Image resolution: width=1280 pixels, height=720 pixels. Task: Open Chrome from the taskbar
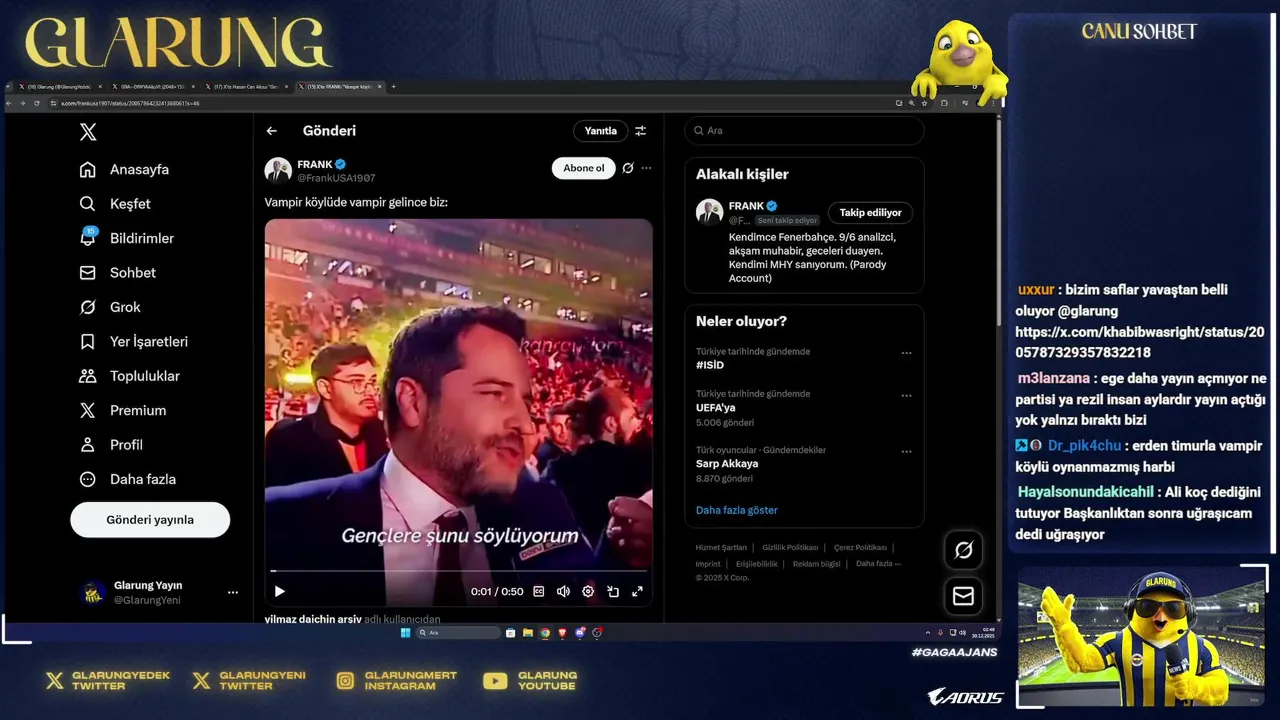pyautogui.click(x=545, y=633)
